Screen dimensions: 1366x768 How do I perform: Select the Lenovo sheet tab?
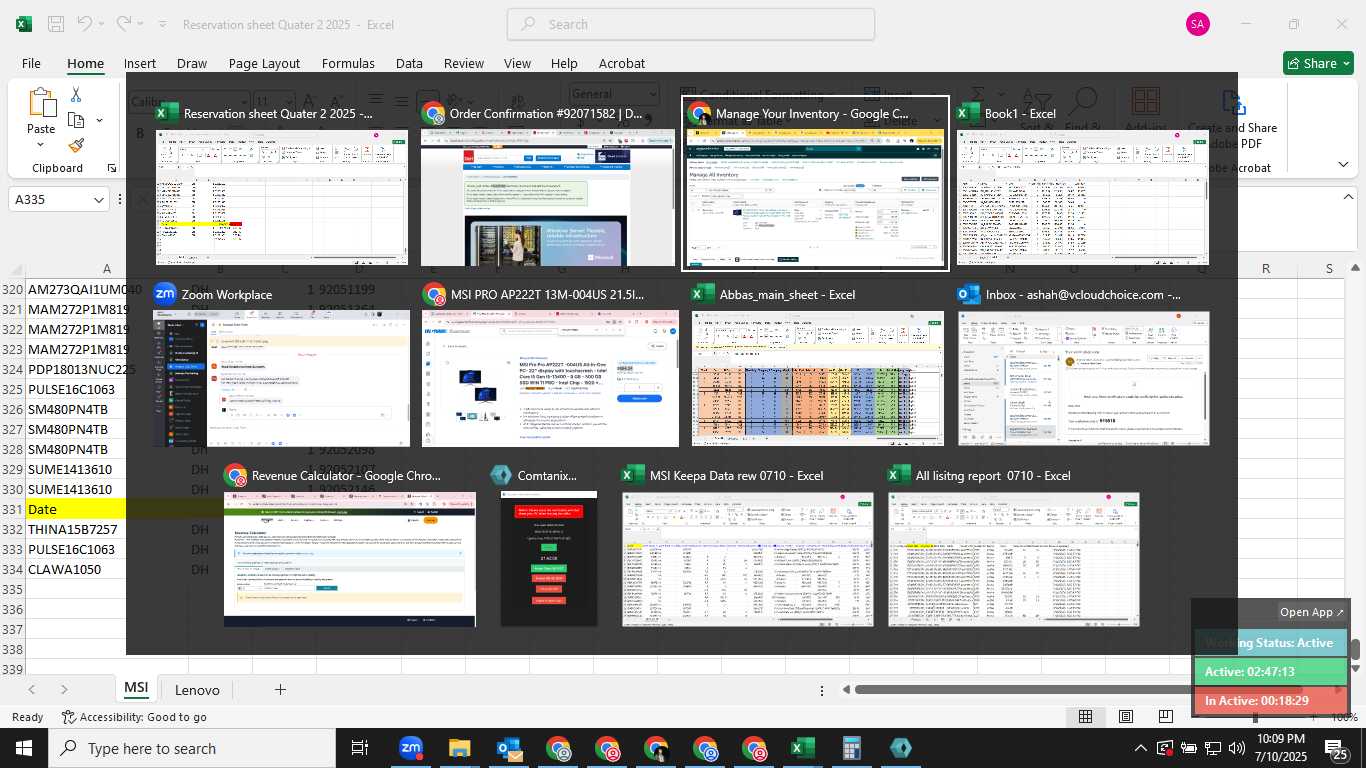tap(197, 690)
